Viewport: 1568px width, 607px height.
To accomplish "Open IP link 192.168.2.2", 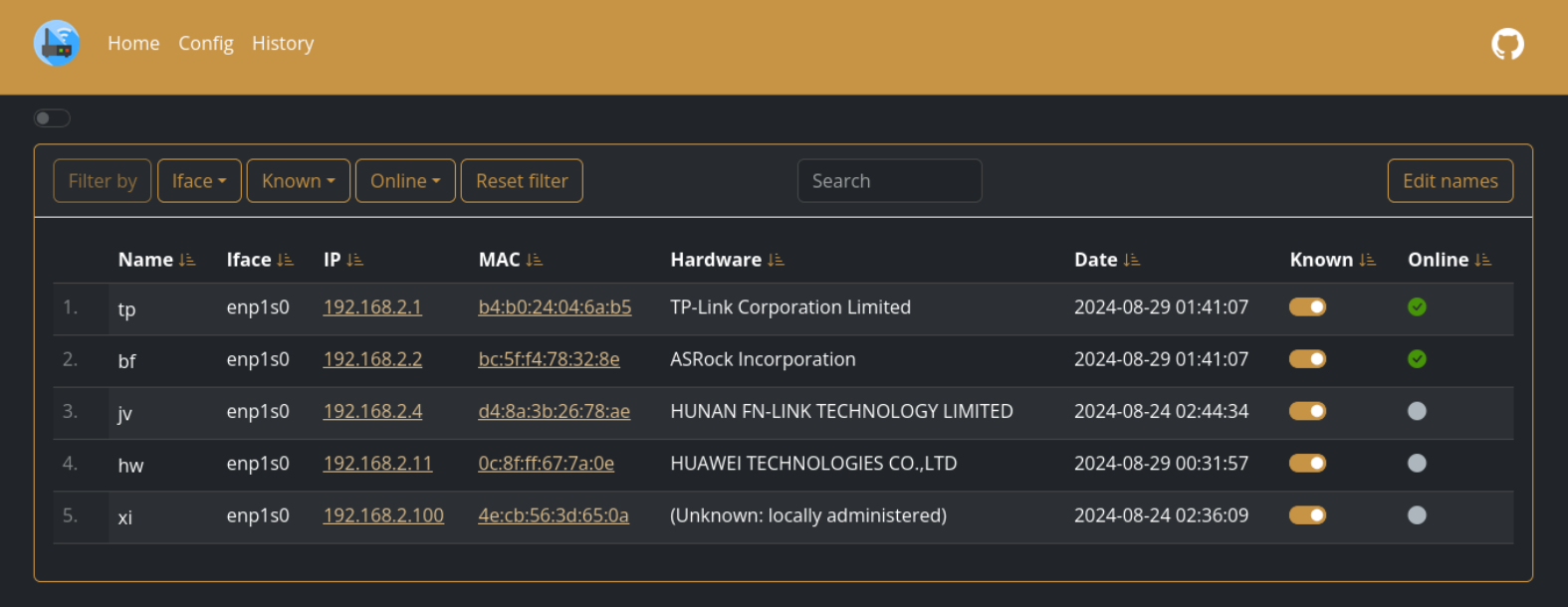I will pos(372,359).
